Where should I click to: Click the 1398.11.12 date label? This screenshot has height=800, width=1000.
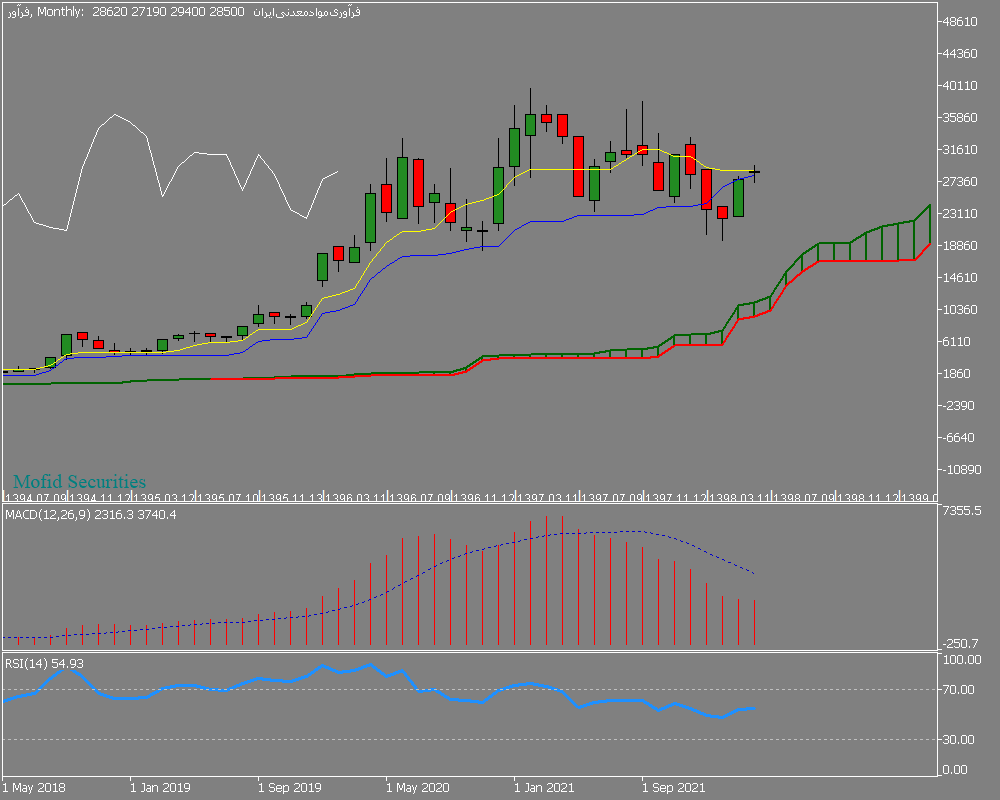pyautogui.click(x=868, y=498)
